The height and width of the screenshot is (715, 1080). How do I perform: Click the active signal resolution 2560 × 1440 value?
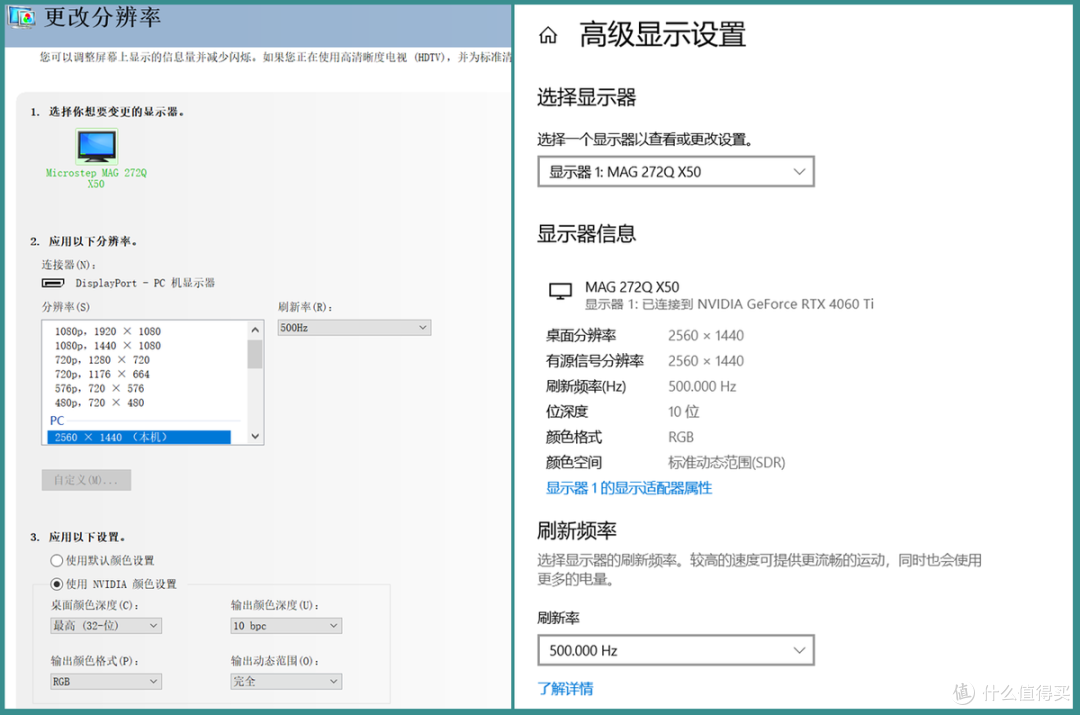click(706, 361)
